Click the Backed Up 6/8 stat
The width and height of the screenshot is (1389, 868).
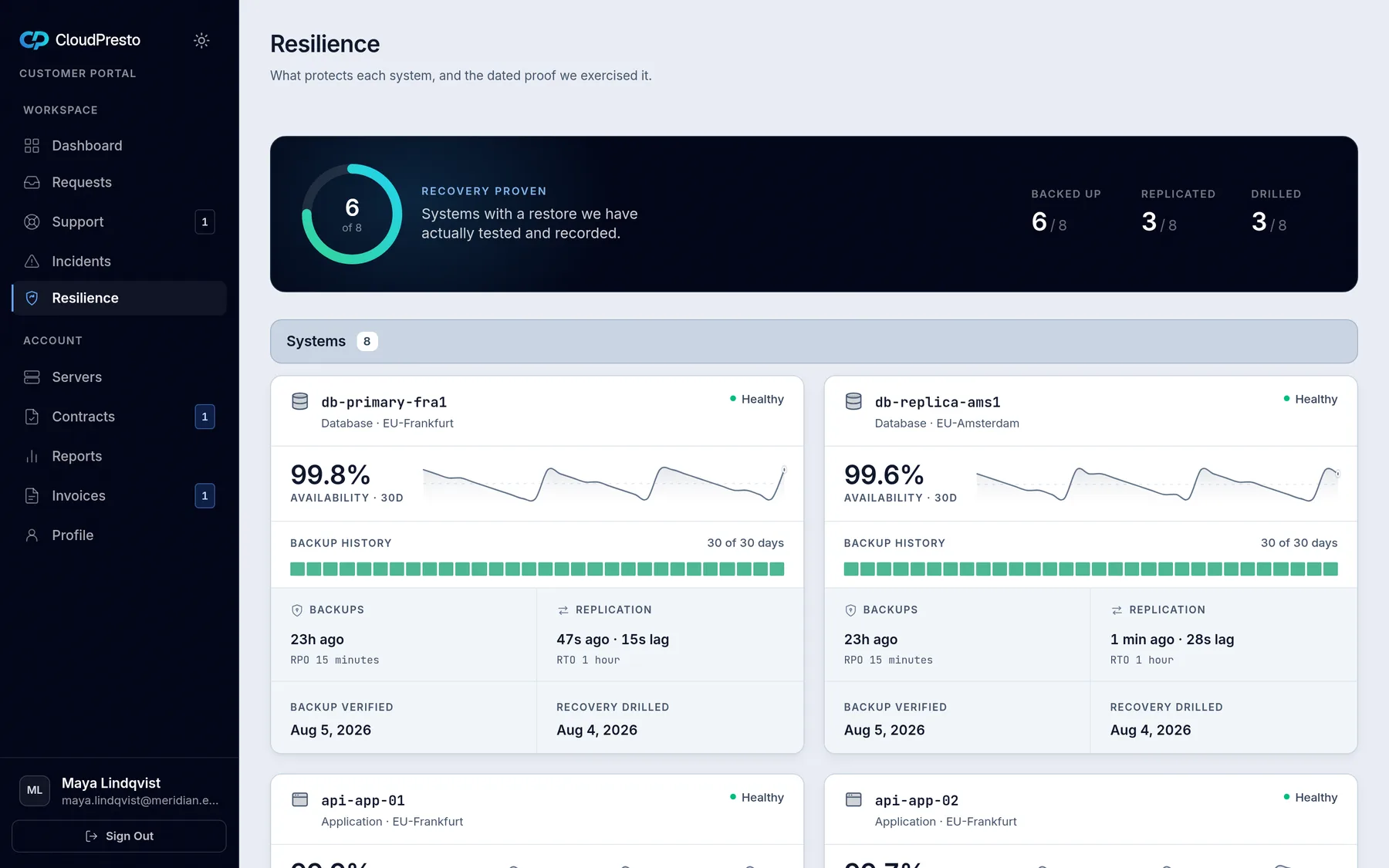point(1066,211)
